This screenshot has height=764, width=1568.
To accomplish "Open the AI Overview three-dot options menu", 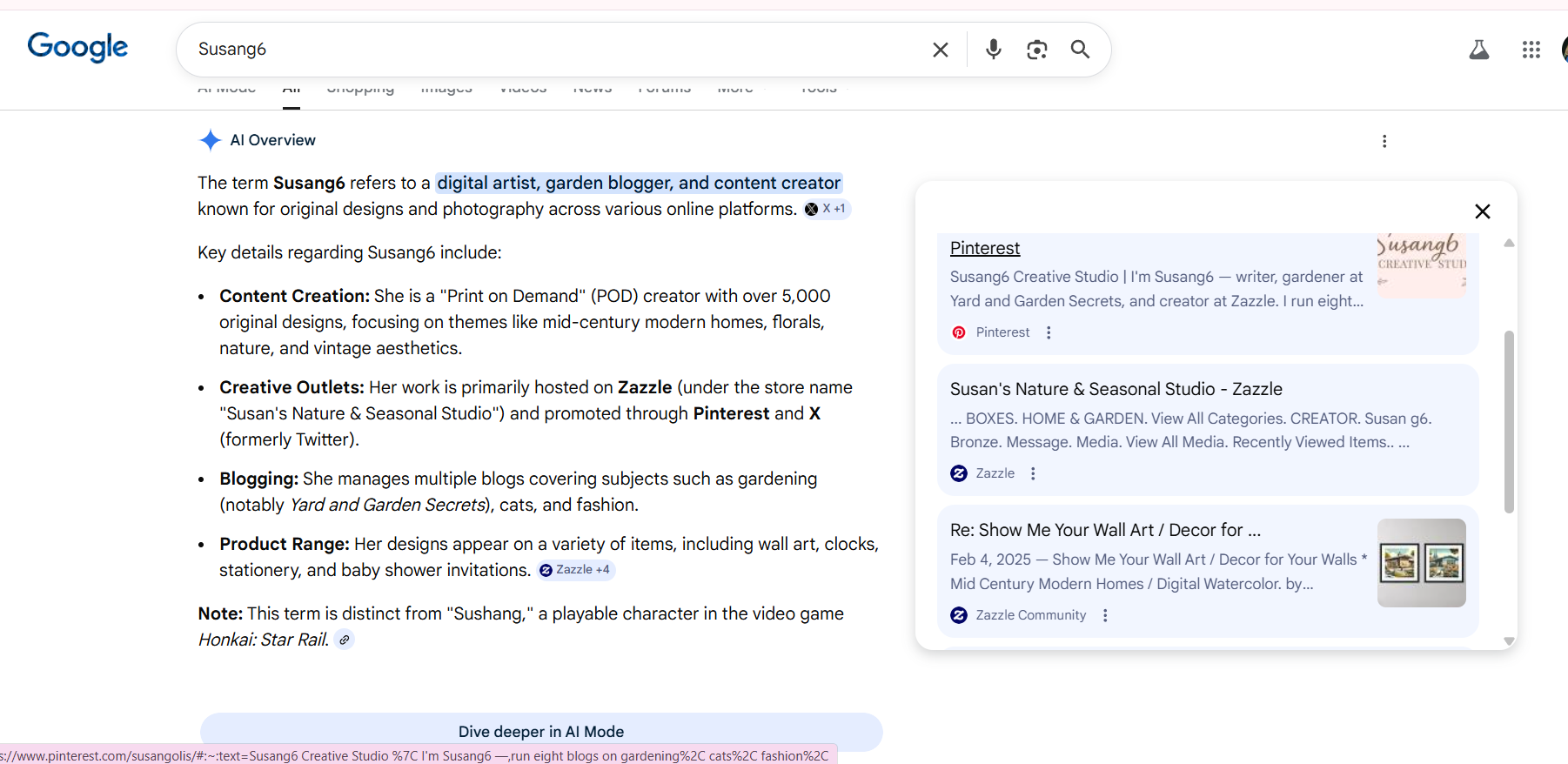I will pyautogui.click(x=1384, y=141).
